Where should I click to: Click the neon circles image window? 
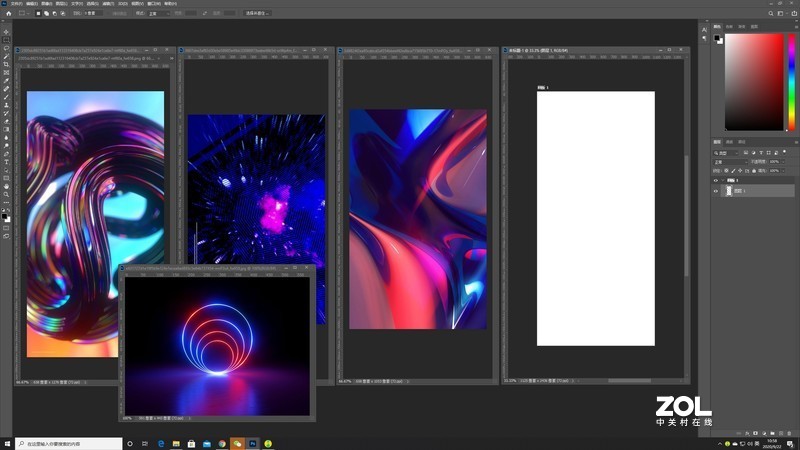pyautogui.click(x=217, y=345)
